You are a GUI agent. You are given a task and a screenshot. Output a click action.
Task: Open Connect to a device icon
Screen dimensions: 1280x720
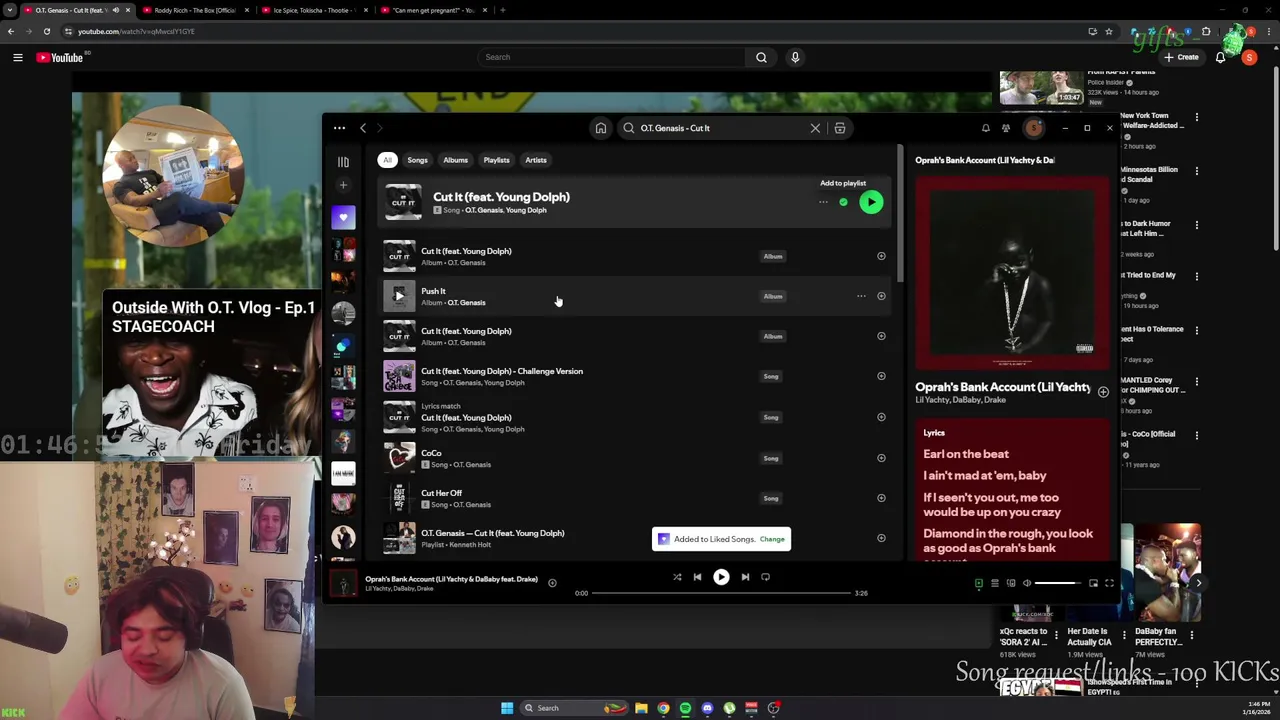pos(1011,583)
